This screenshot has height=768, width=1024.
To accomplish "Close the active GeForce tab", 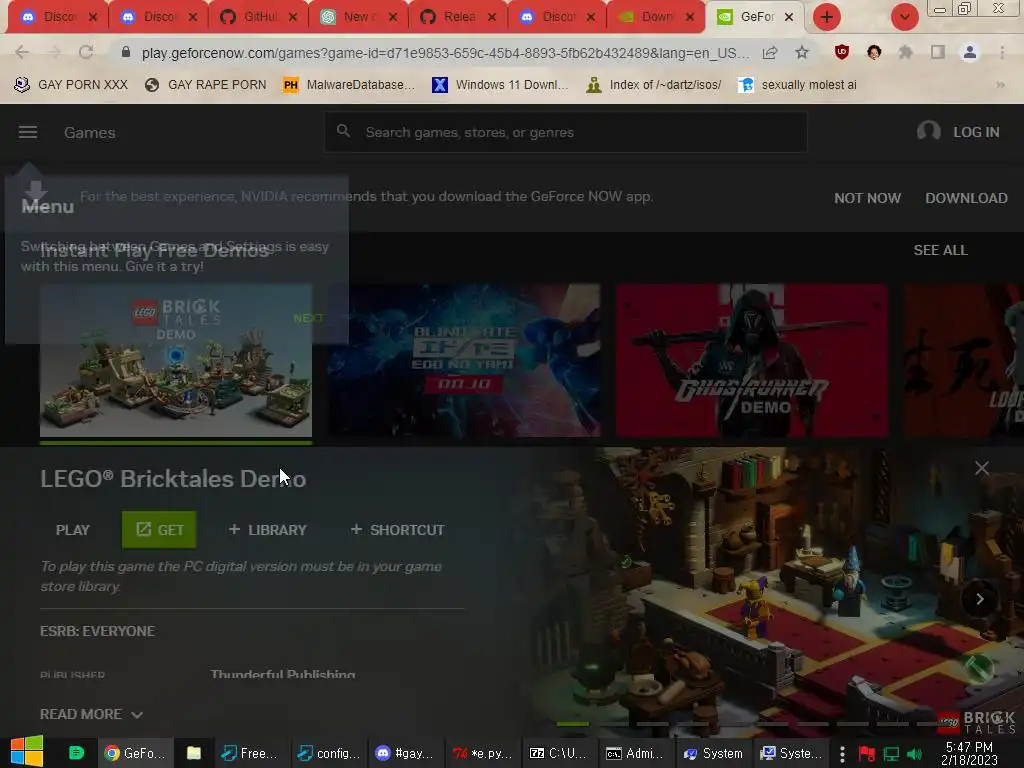I will 789,17.
